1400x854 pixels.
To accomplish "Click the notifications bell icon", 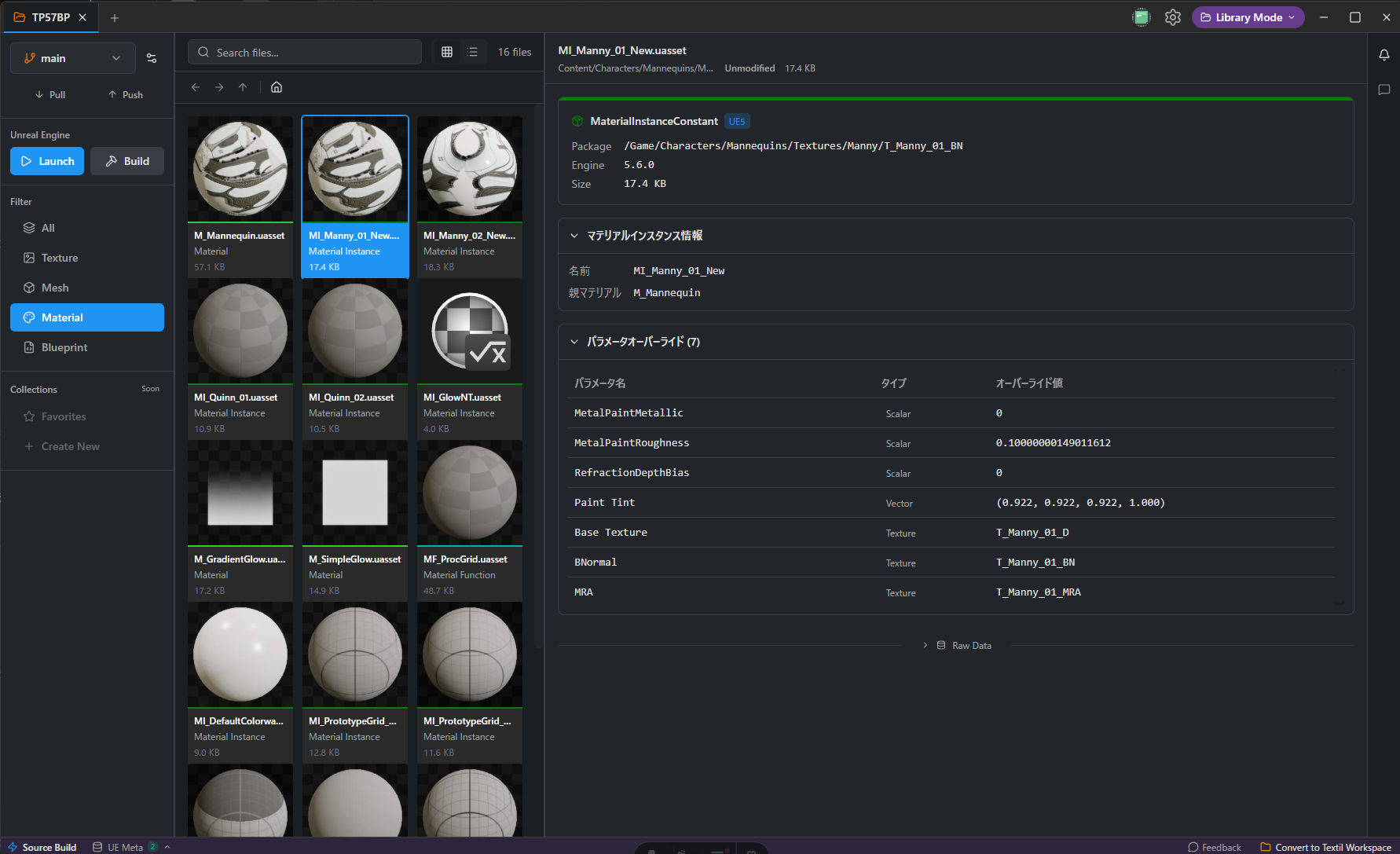I will (x=1384, y=55).
